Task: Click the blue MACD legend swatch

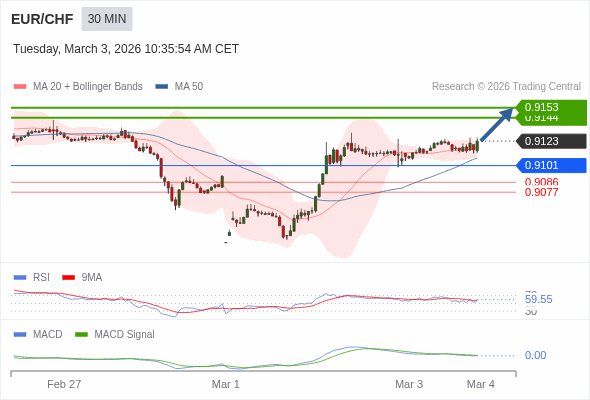Action: [x=20, y=335]
